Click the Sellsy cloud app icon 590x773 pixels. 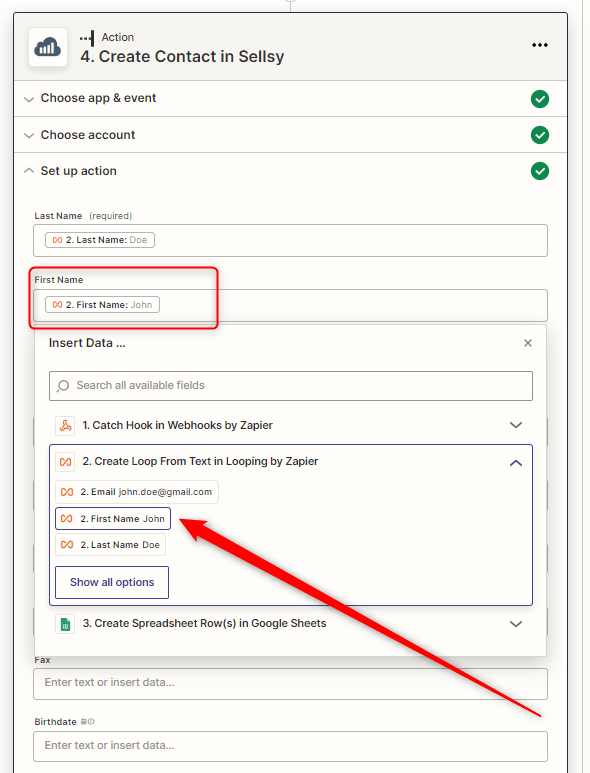(48, 47)
